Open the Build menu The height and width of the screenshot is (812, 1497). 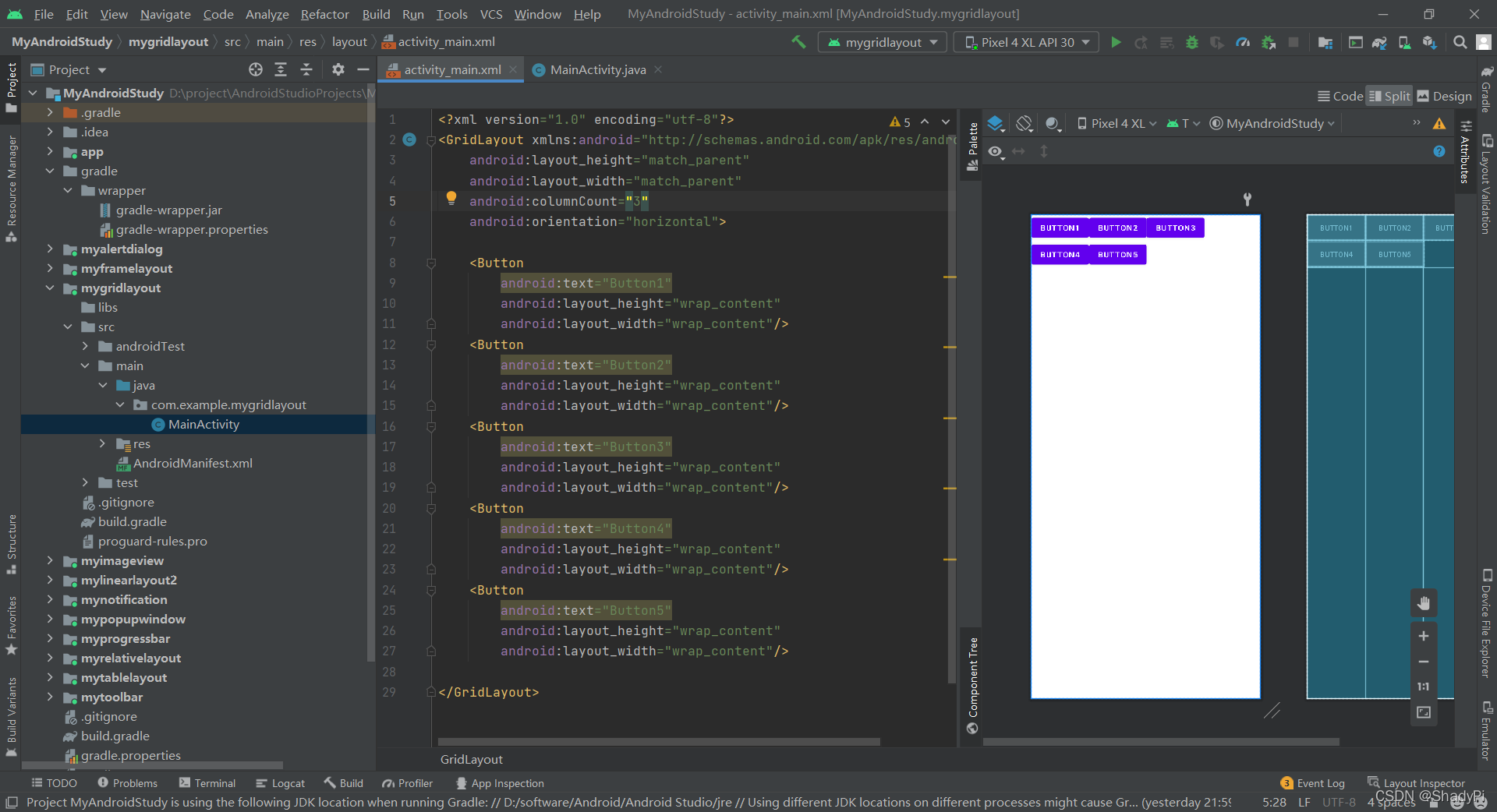[x=376, y=14]
